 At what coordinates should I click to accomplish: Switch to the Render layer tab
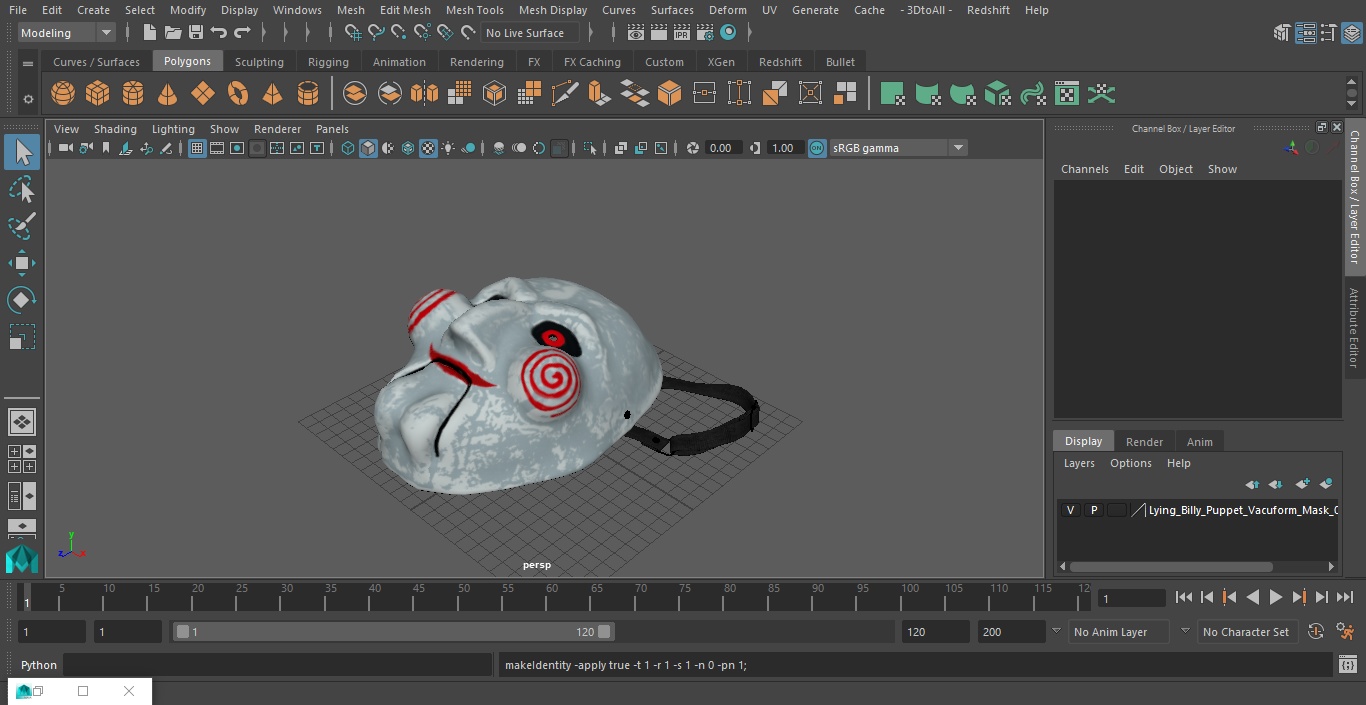pos(1144,442)
